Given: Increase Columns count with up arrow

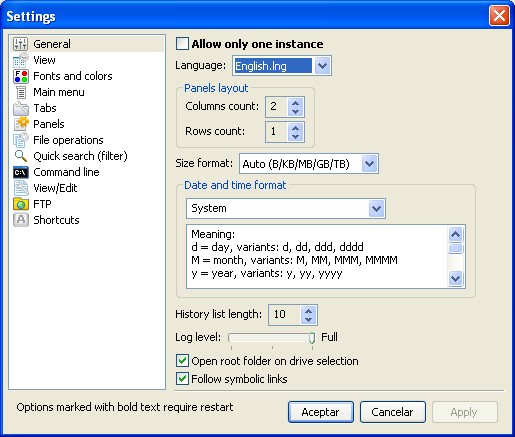Looking at the screenshot, I should (x=295, y=103).
